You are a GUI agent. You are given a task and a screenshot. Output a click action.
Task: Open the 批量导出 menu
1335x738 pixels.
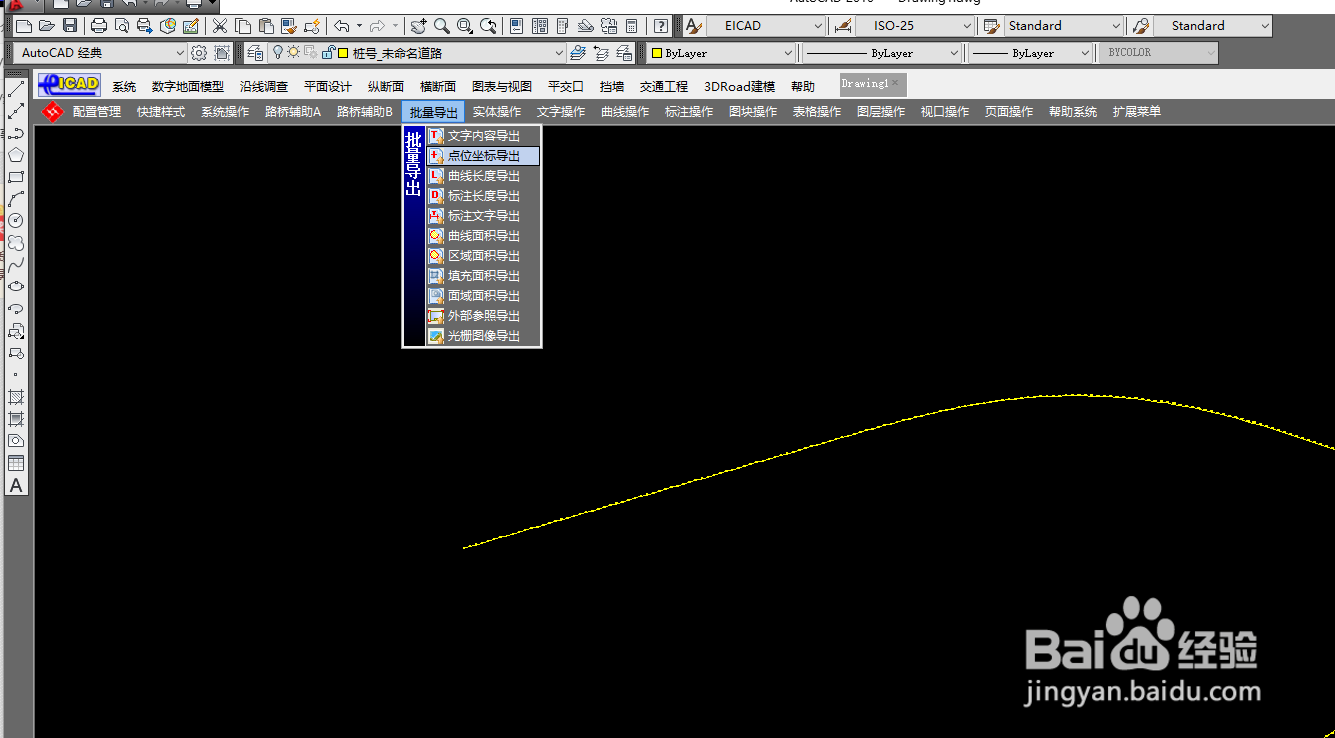(x=433, y=112)
